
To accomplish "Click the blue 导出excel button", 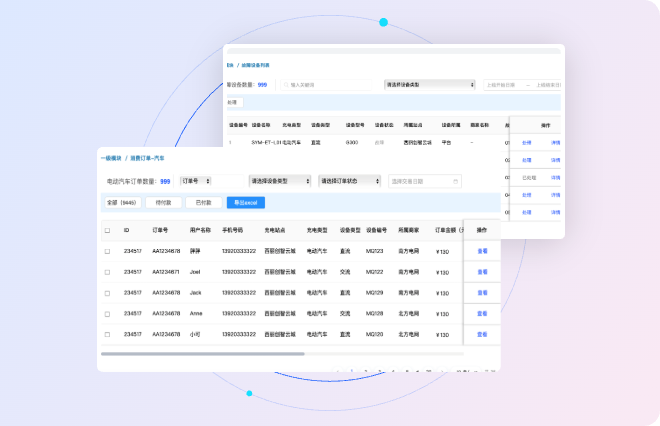I will [245, 202].
